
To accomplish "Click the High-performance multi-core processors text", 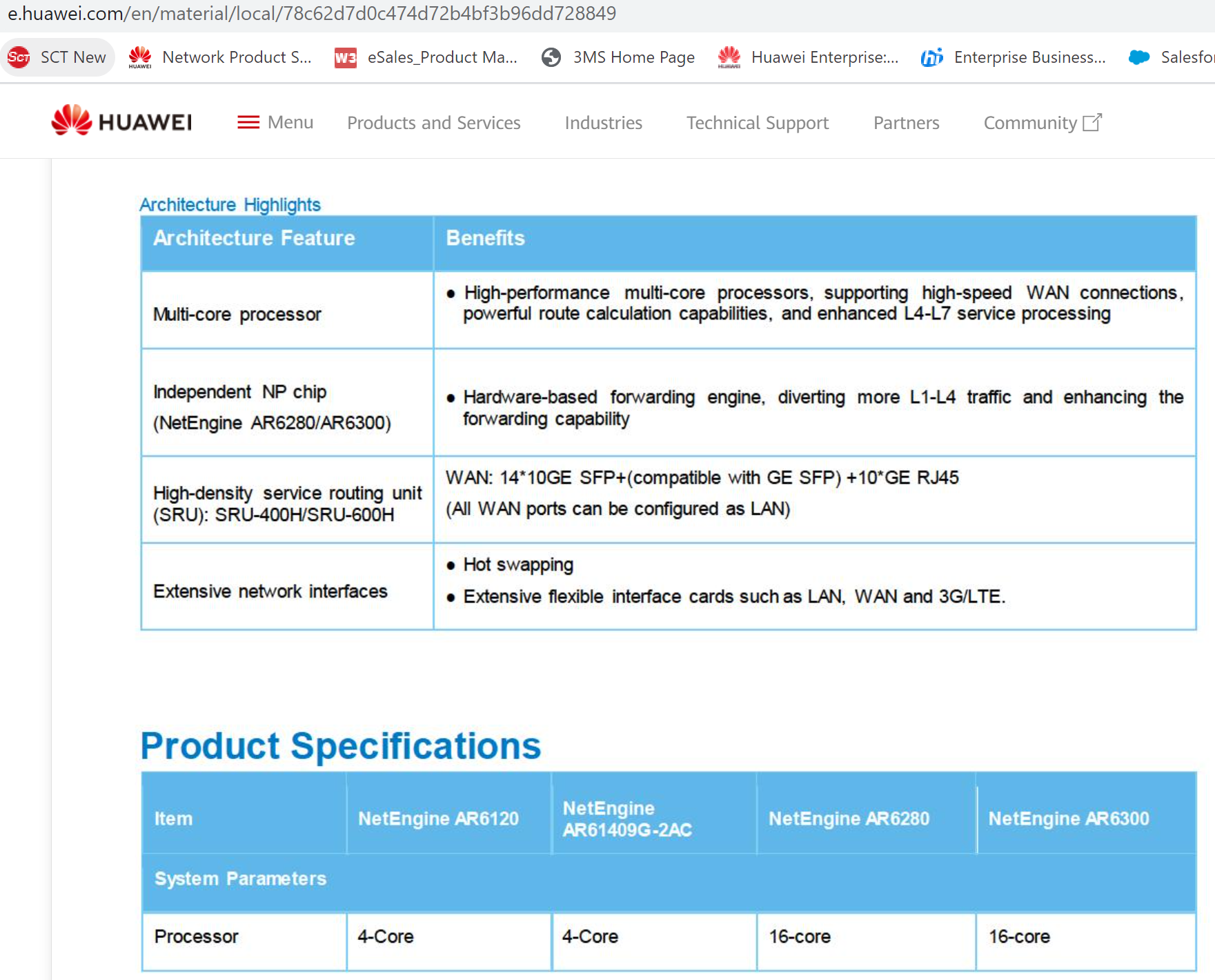I will (823, 303).
